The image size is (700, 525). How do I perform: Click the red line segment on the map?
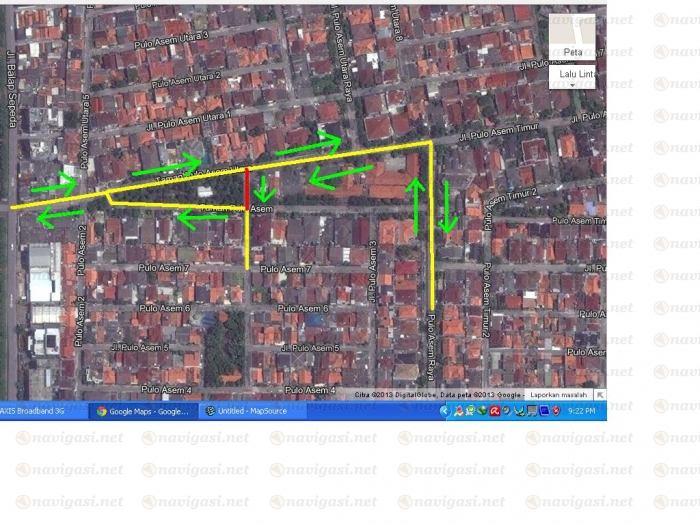pyautogui.click(x=247, y=188)
